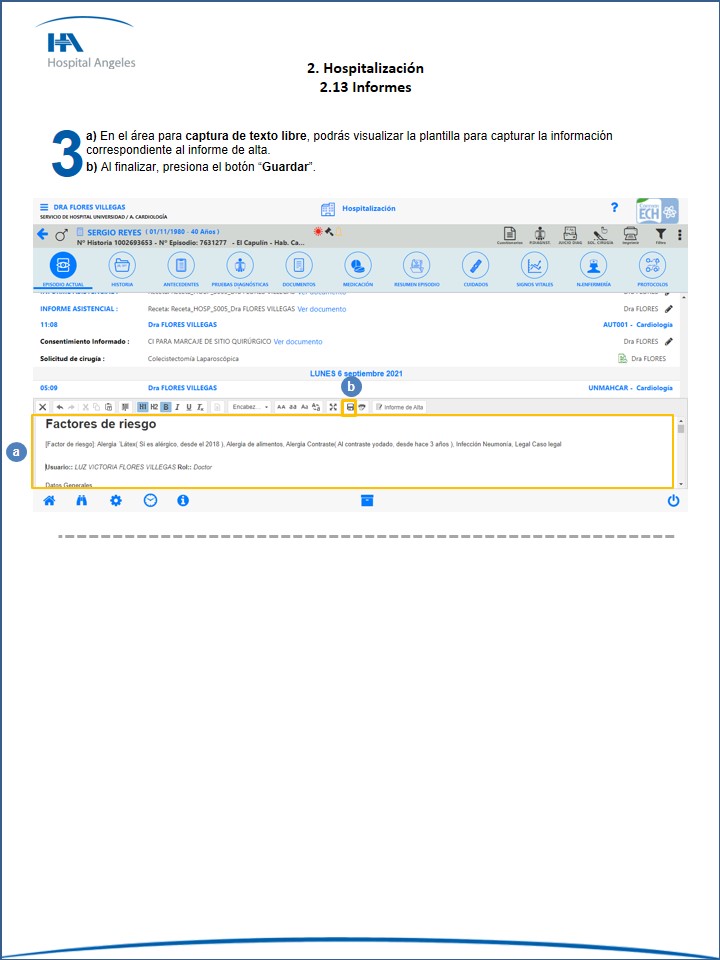Screen dimensions: 720x960
Task: Switch to the Historia tab
Action: (122, 265)
